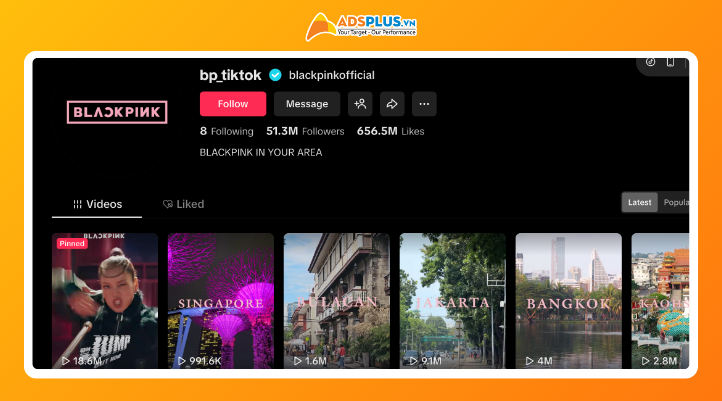Switch to the Liked tab

point(183,204)
